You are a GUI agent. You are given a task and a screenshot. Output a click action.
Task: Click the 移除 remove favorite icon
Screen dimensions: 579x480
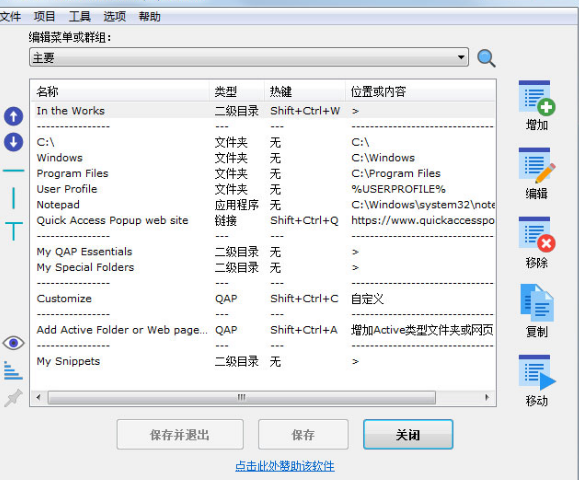pyautogui.click(x=537, y=234)
